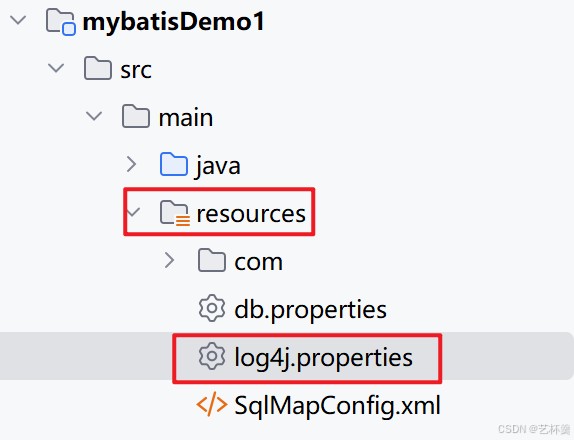Viewport: 574px width, 440px height.
Task: Click the log4j.properties gear icon
Action: click(x=212, y=356)
